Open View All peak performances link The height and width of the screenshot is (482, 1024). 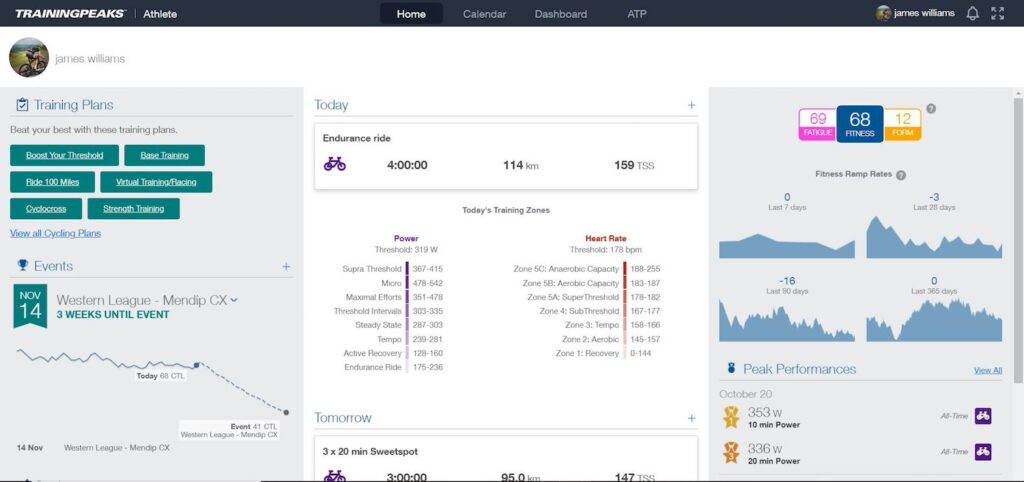[x=987, y=370]
